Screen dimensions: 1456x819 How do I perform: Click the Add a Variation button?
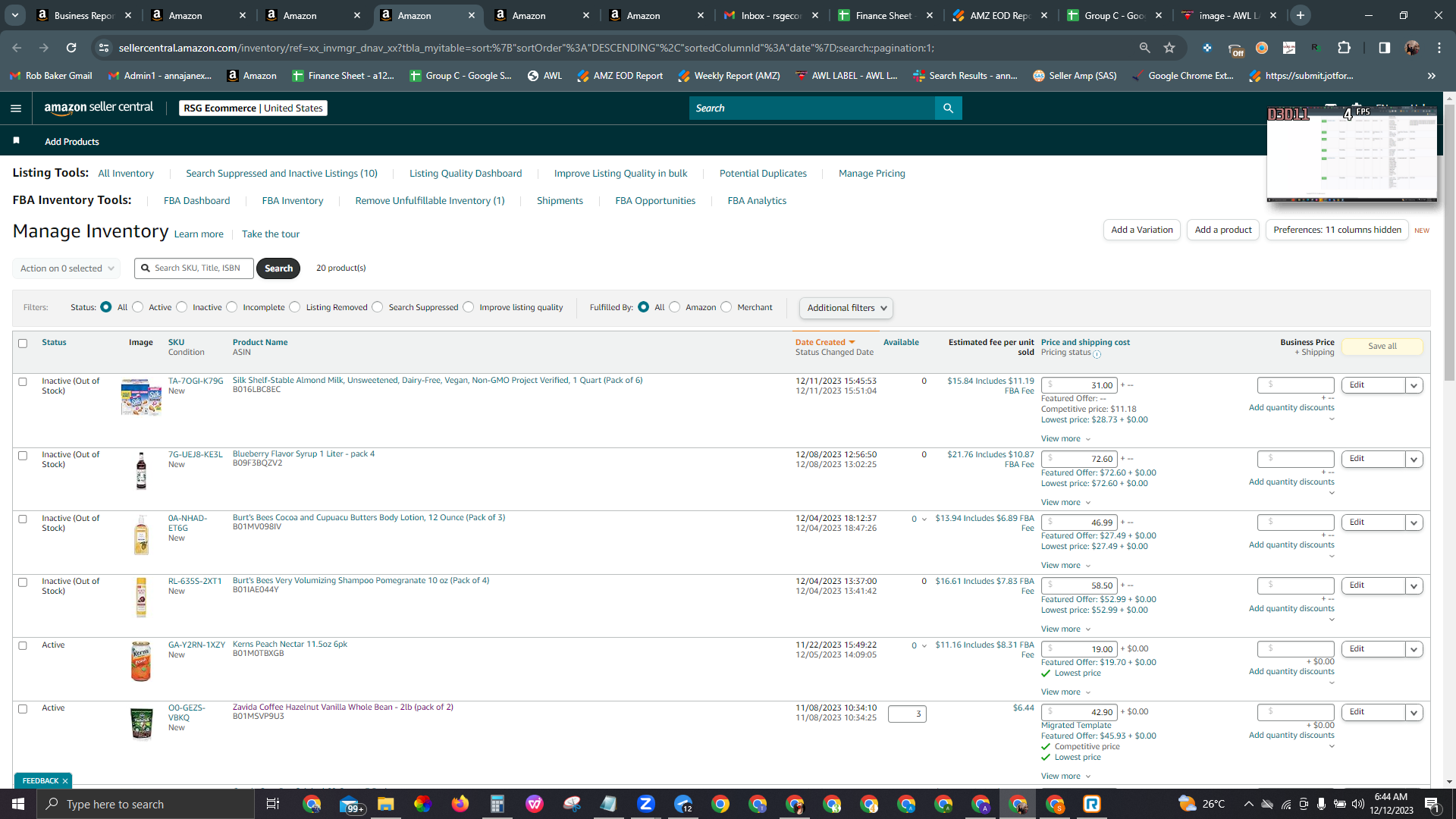[1142, 230]
